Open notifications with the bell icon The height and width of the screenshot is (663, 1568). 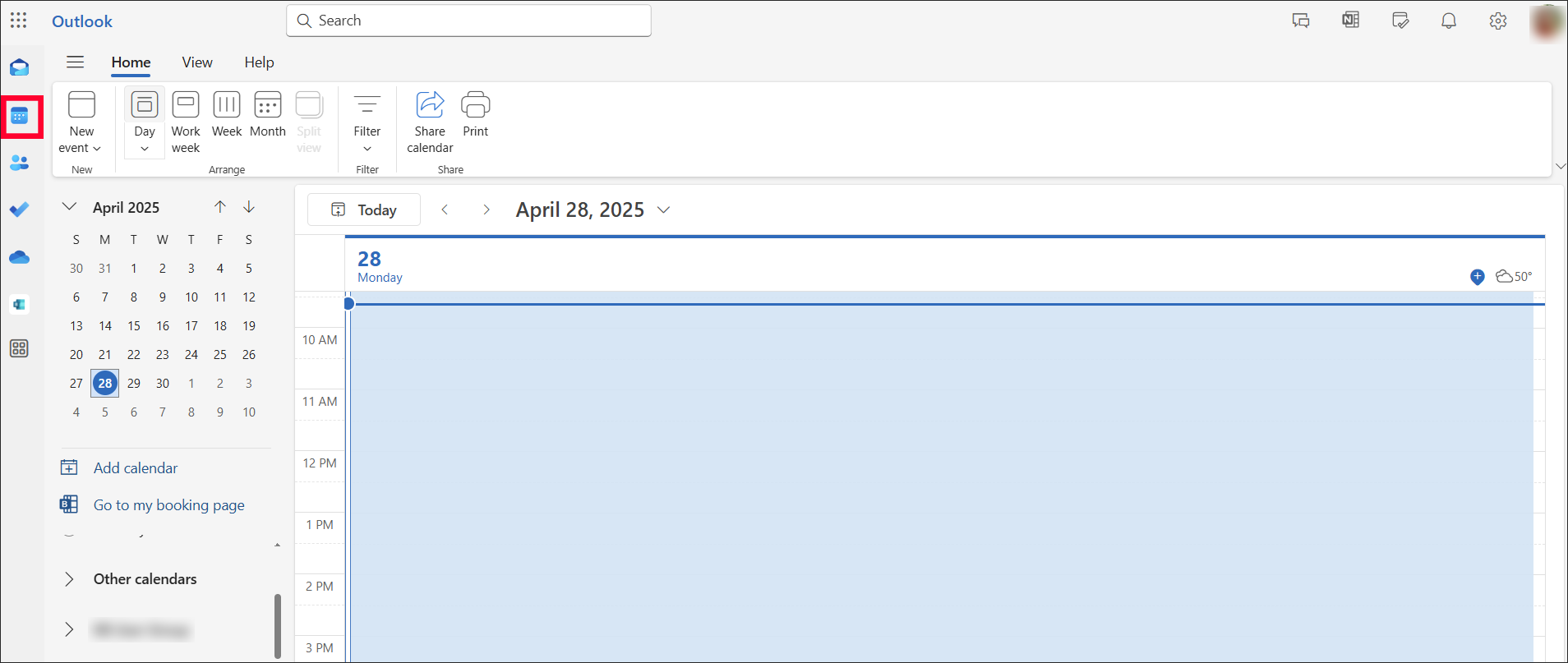point(1448,21)
